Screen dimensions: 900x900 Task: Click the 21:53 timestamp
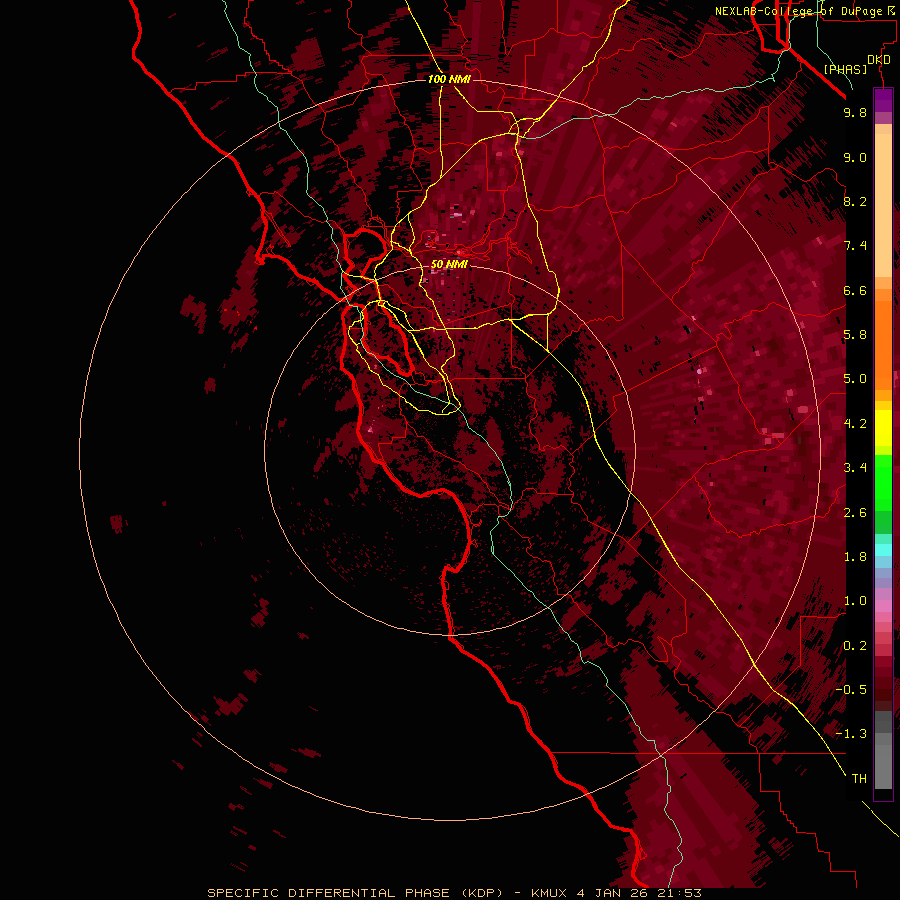point(681,893)
